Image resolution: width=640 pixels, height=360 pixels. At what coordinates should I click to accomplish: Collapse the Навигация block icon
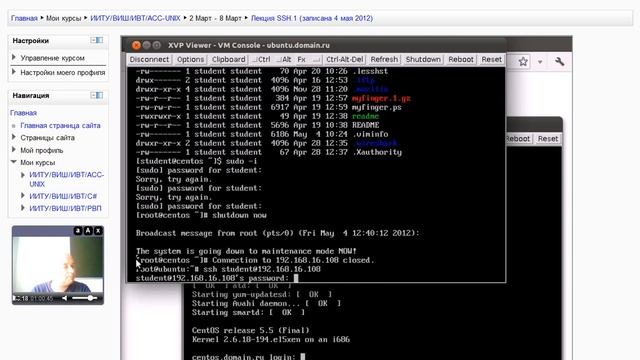tap(97, 96)
